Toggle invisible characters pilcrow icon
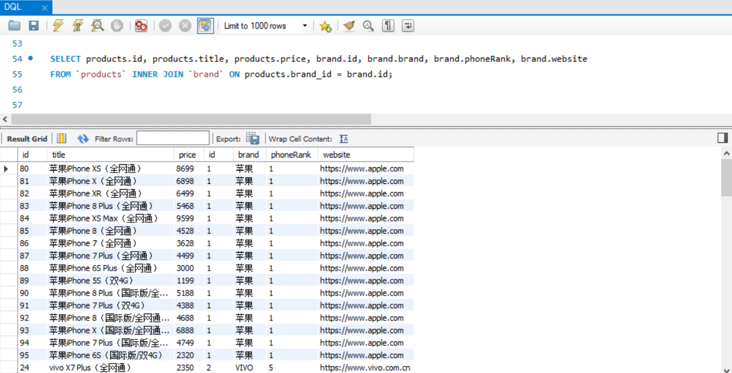732x373 pixels. [x=388, y=26]
